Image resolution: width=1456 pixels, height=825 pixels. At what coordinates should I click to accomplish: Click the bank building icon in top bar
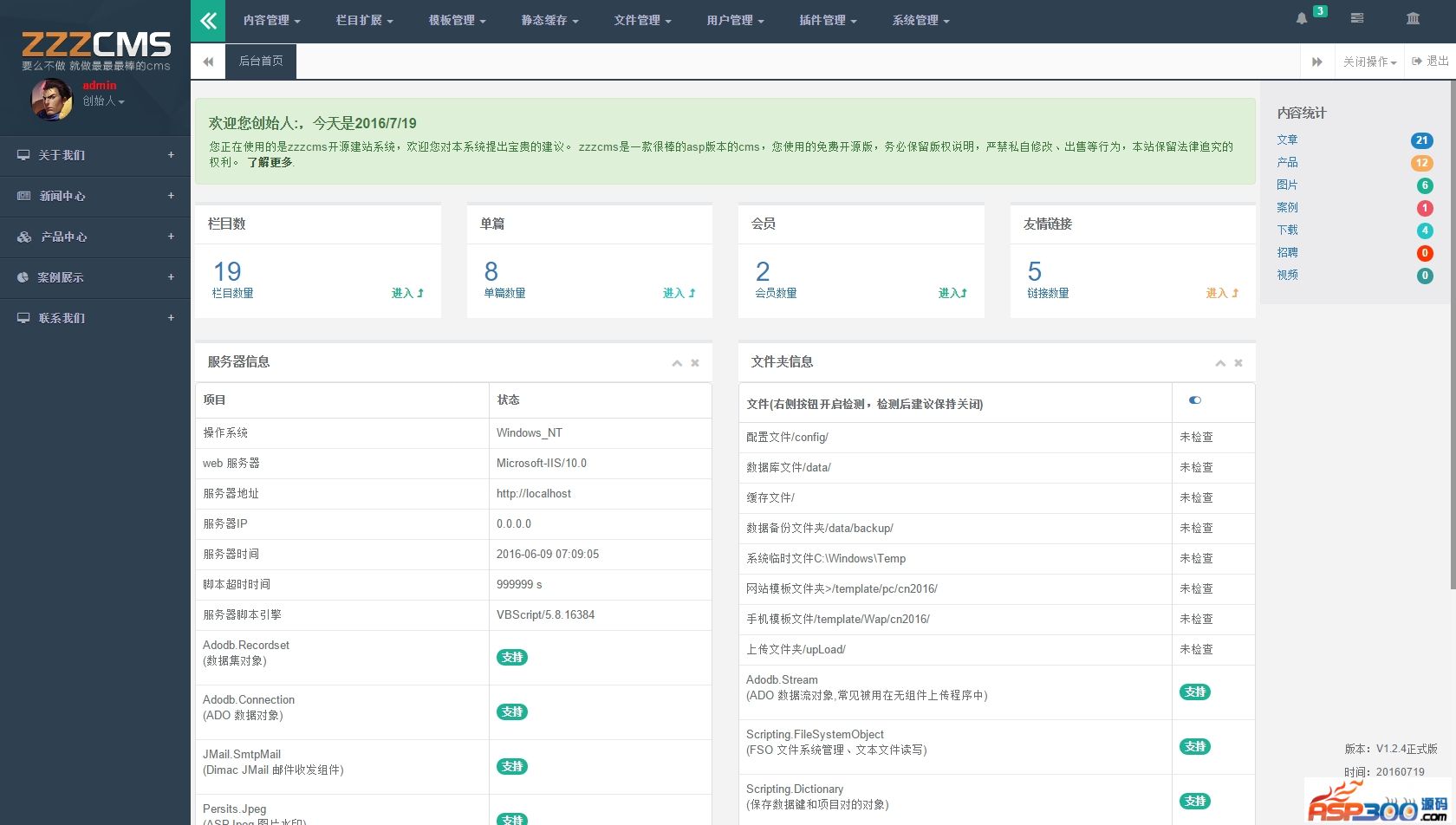pos(1413,18)
